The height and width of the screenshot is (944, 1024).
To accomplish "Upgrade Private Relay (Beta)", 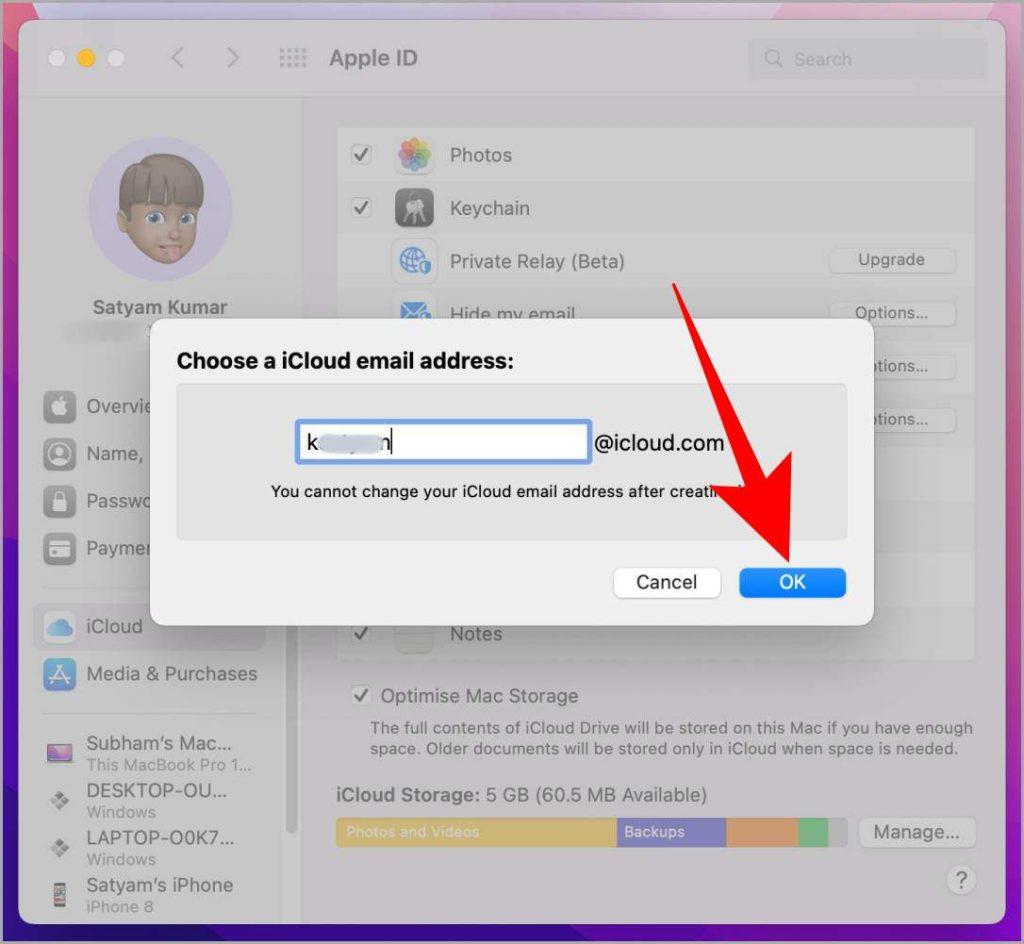I will [891, 260].
